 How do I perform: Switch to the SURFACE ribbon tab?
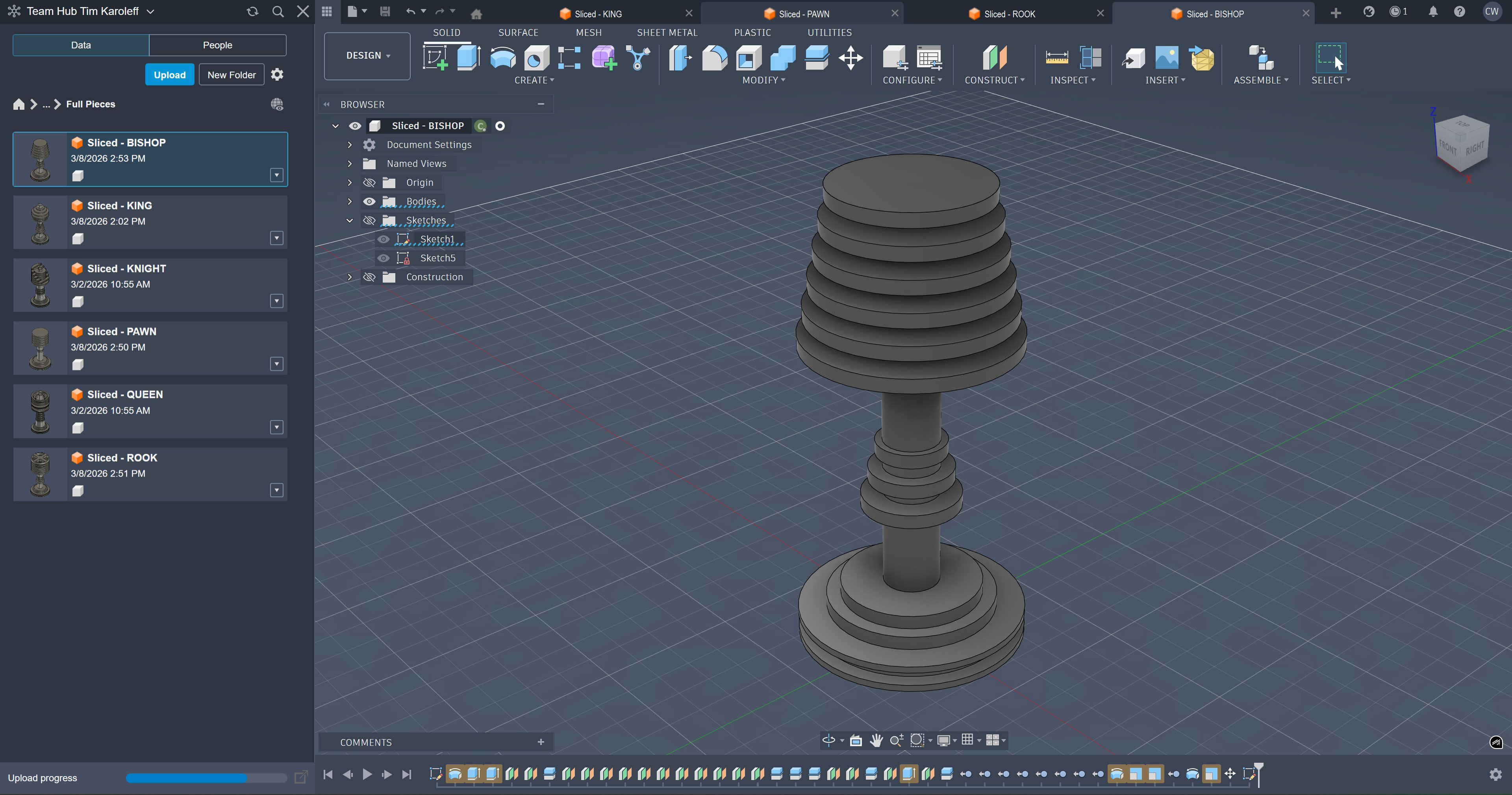pos(518,32)
